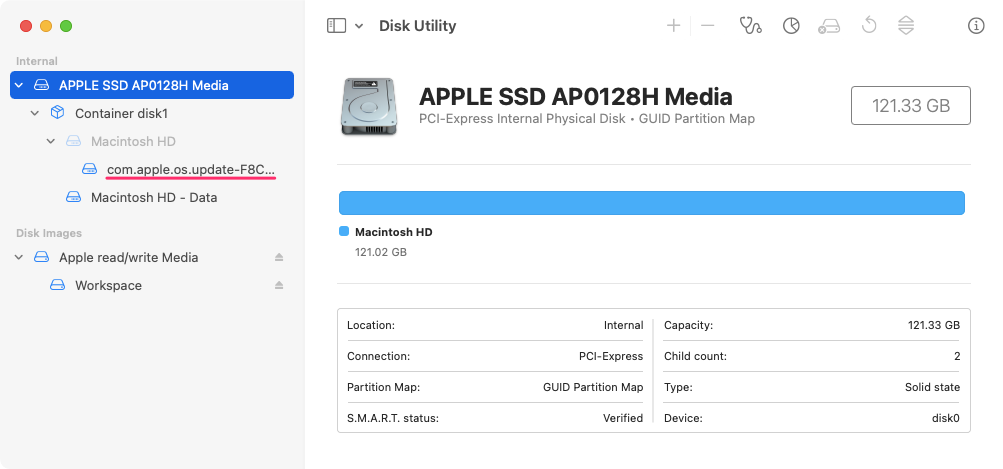Eject the Apple read/write Media disk
Viewport: 1003px width, 469px height.
tap(280, 258)
